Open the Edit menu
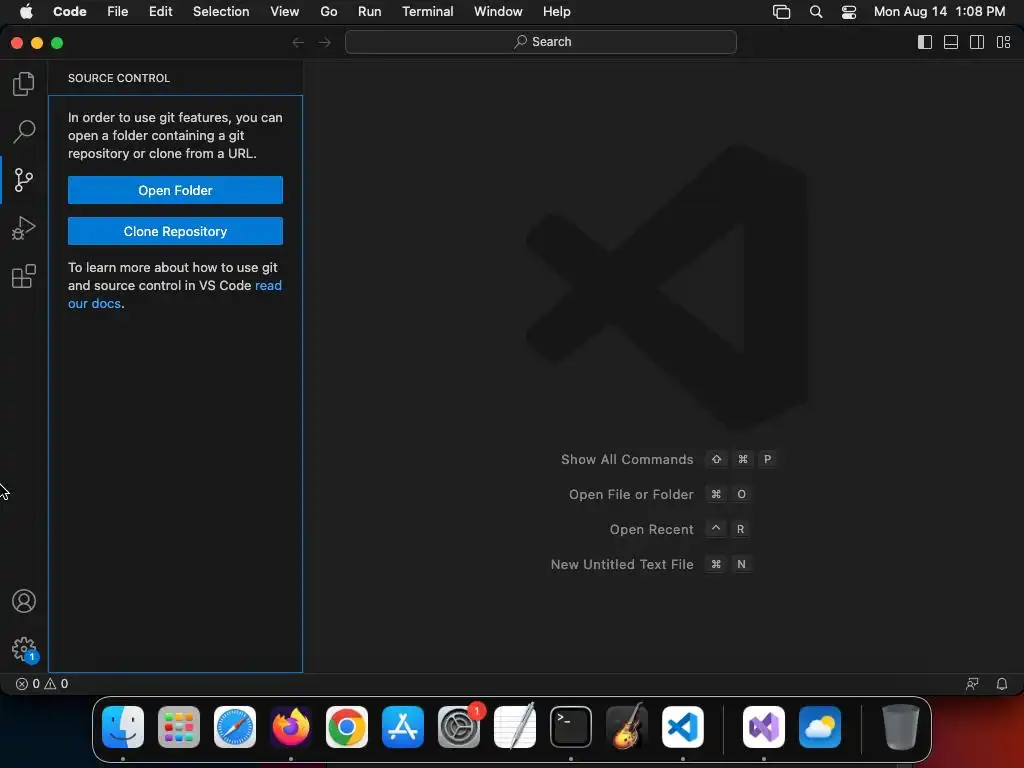This screenshot has width=1024, height=768. (x=161, y=12)
